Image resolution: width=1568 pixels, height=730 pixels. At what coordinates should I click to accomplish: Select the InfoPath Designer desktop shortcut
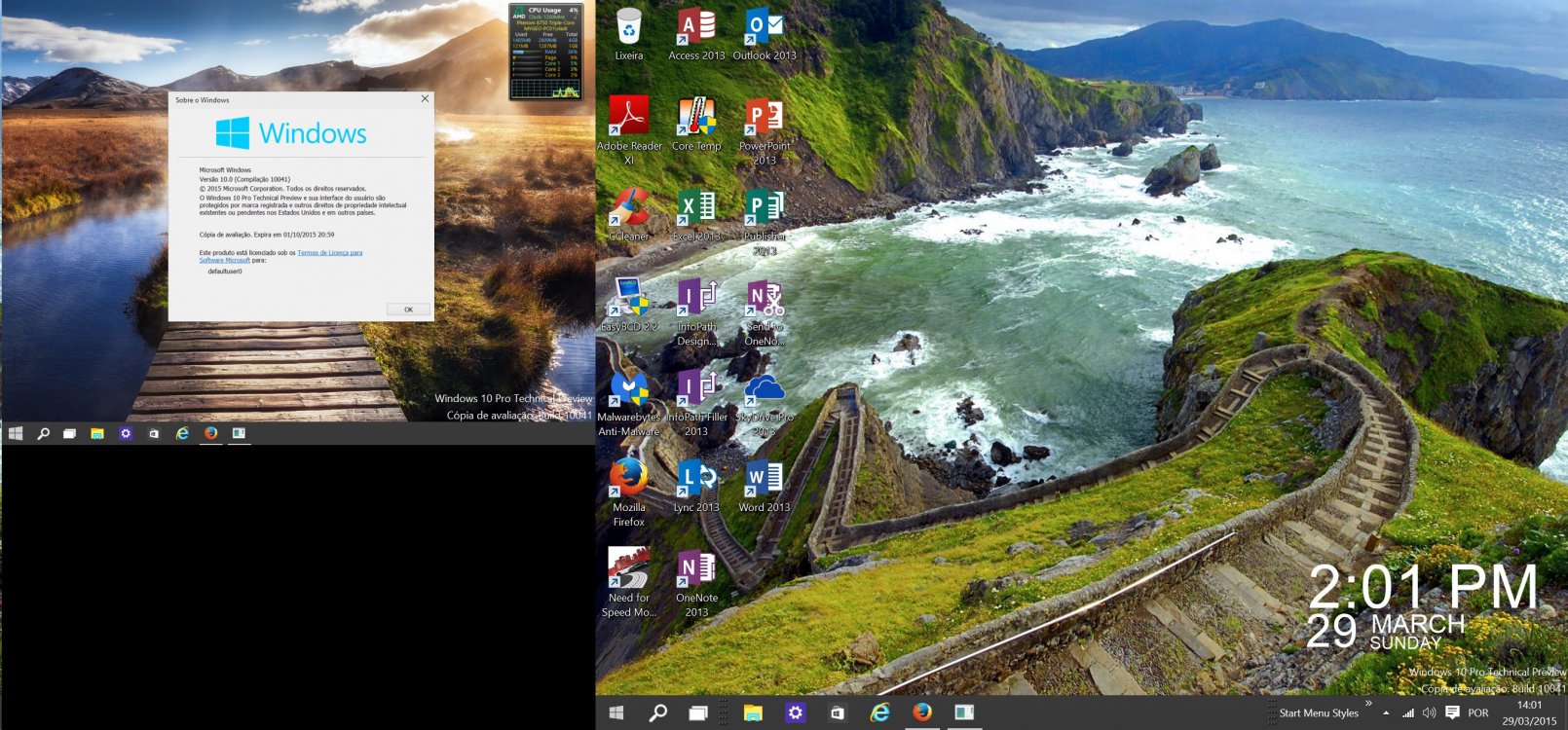(696, 313)
